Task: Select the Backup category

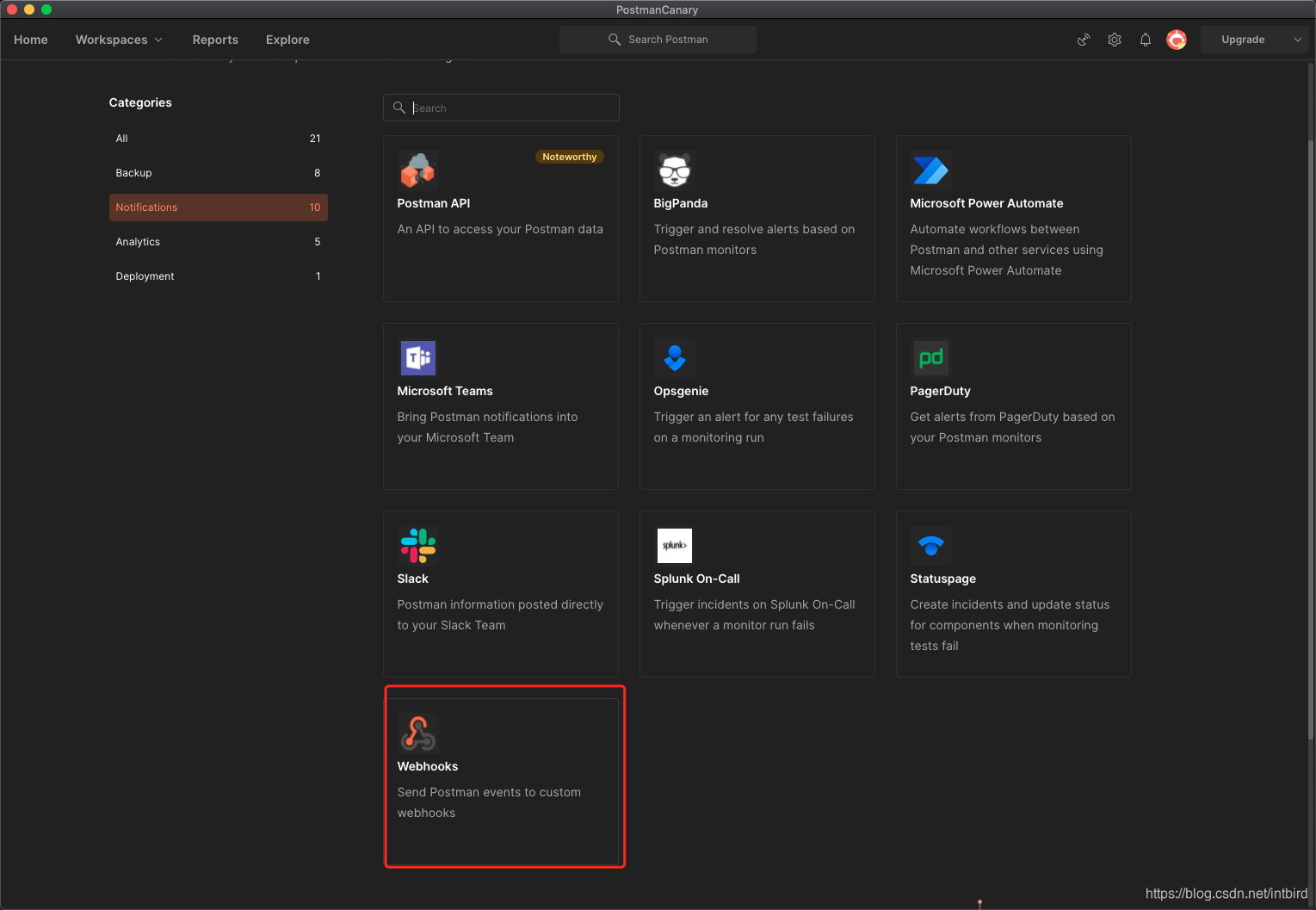Action: click(219, 173)
